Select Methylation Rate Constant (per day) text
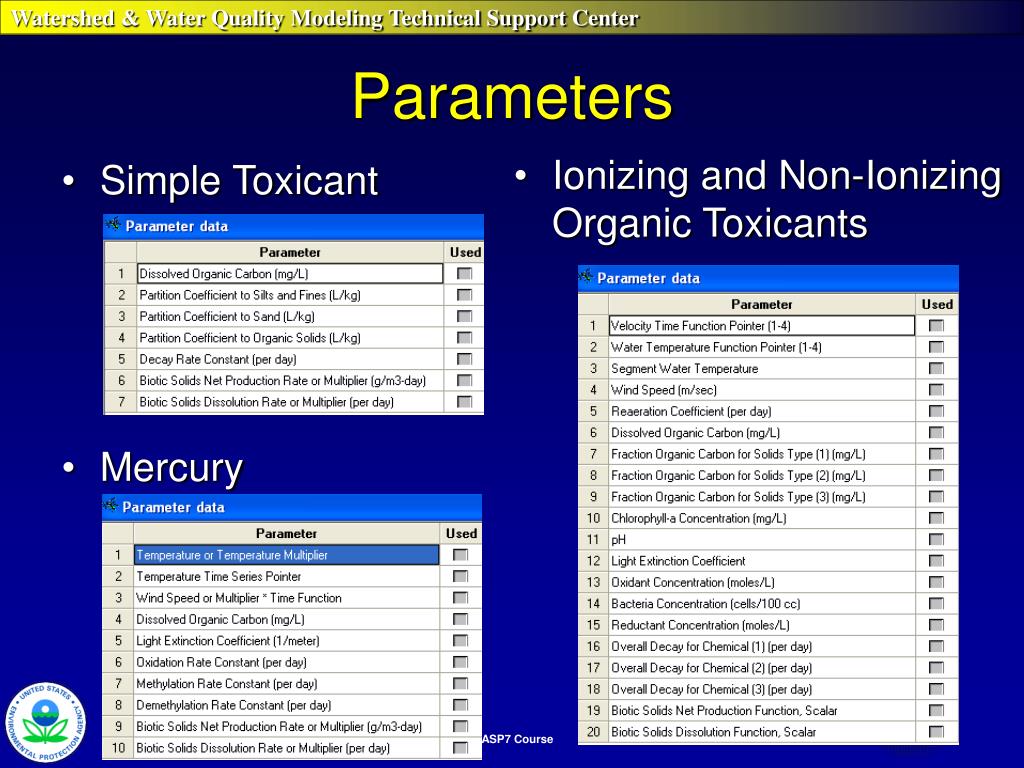Viewport: 1024px width, 768px height. coord(227,683)
